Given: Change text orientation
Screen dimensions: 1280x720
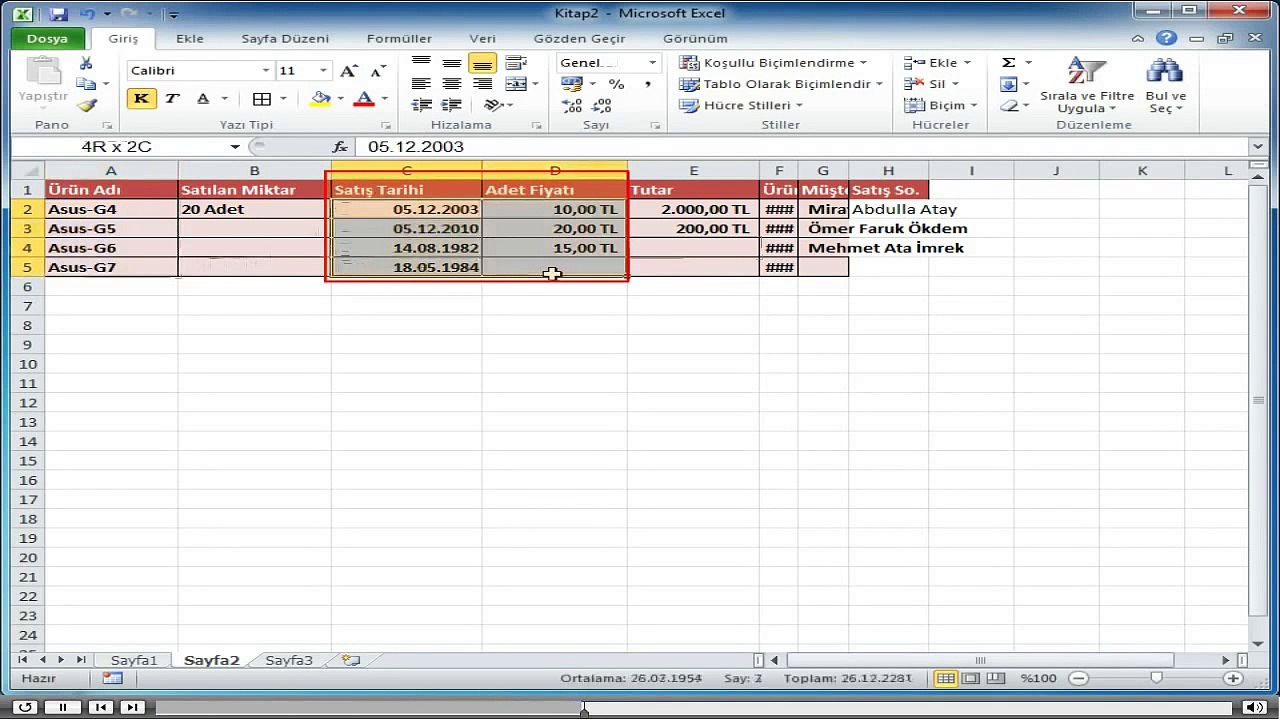Looking at the screenshot, I should pyautogui.click(x=493, y=105).
